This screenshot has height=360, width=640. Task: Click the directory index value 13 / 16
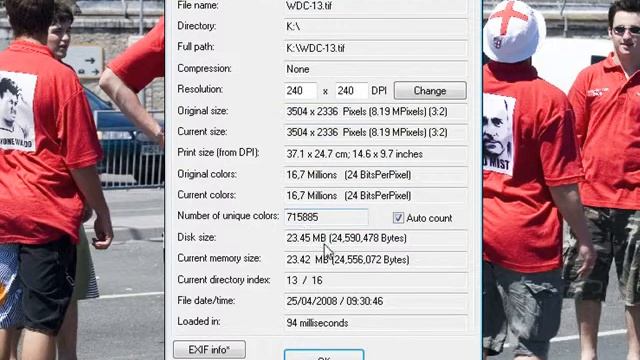[x=376, y=281]
